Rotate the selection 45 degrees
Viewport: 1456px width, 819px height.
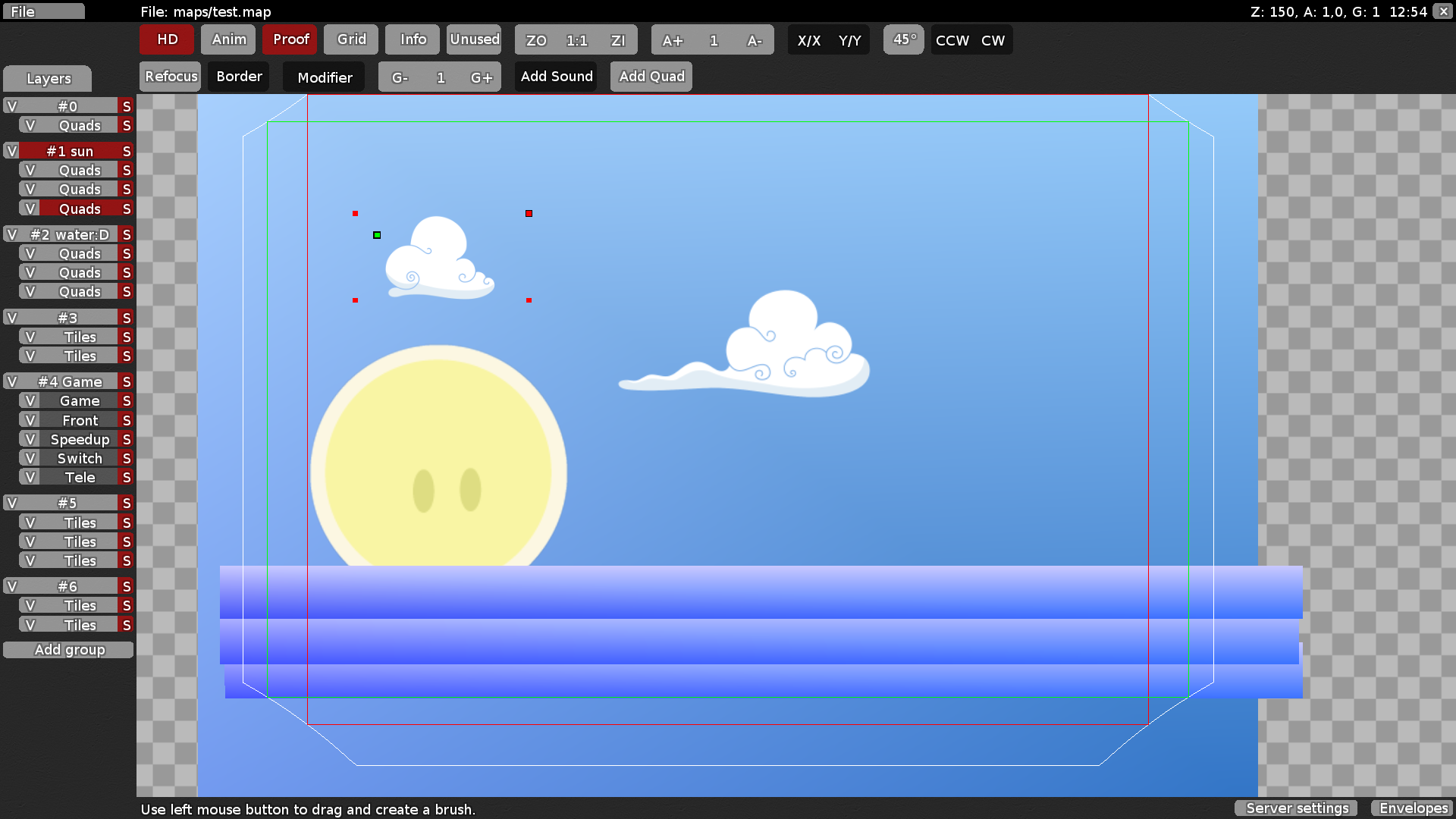click(x=902, y=39)
